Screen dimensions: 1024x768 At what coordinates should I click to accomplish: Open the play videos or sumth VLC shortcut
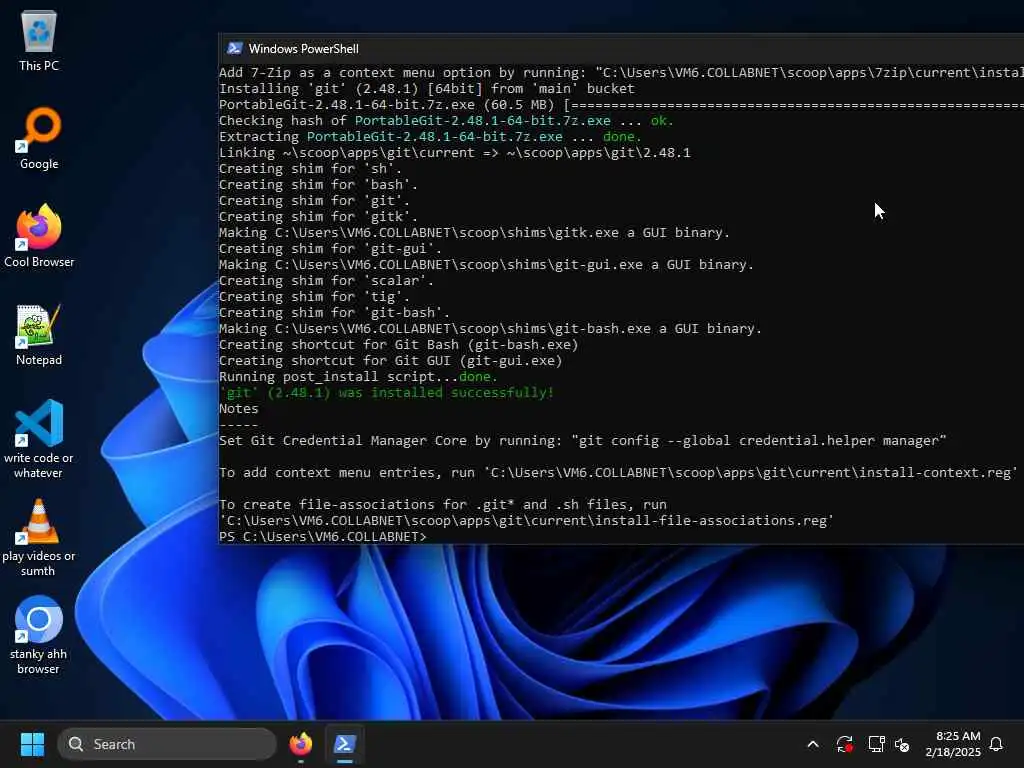coord(39,537)
